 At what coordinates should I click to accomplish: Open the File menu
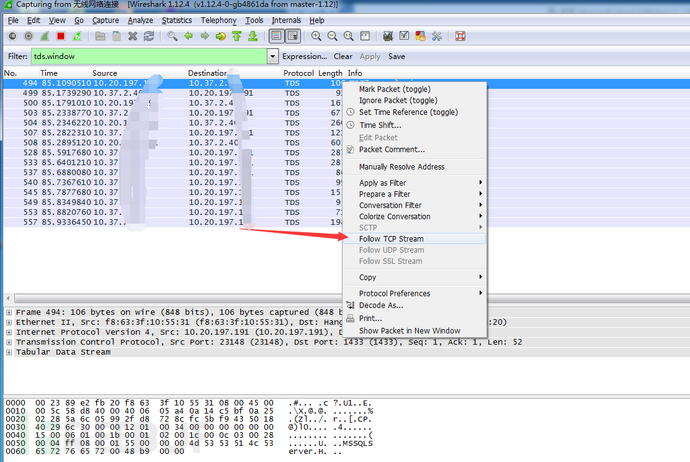click(x=13, y=20)
